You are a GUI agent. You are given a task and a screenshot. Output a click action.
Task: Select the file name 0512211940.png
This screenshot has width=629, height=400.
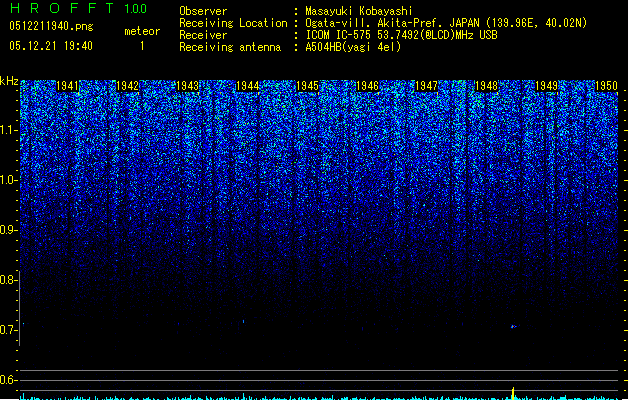point(51,27)
